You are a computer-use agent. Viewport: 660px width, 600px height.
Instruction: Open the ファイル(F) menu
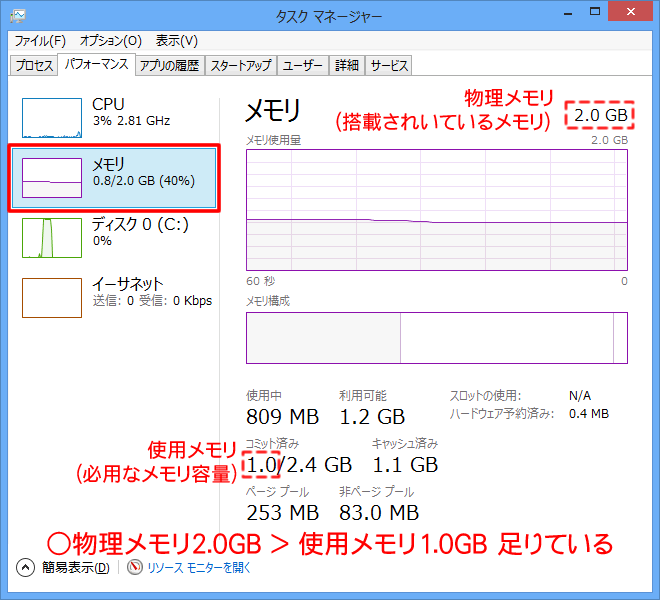(x=40, y=41)
